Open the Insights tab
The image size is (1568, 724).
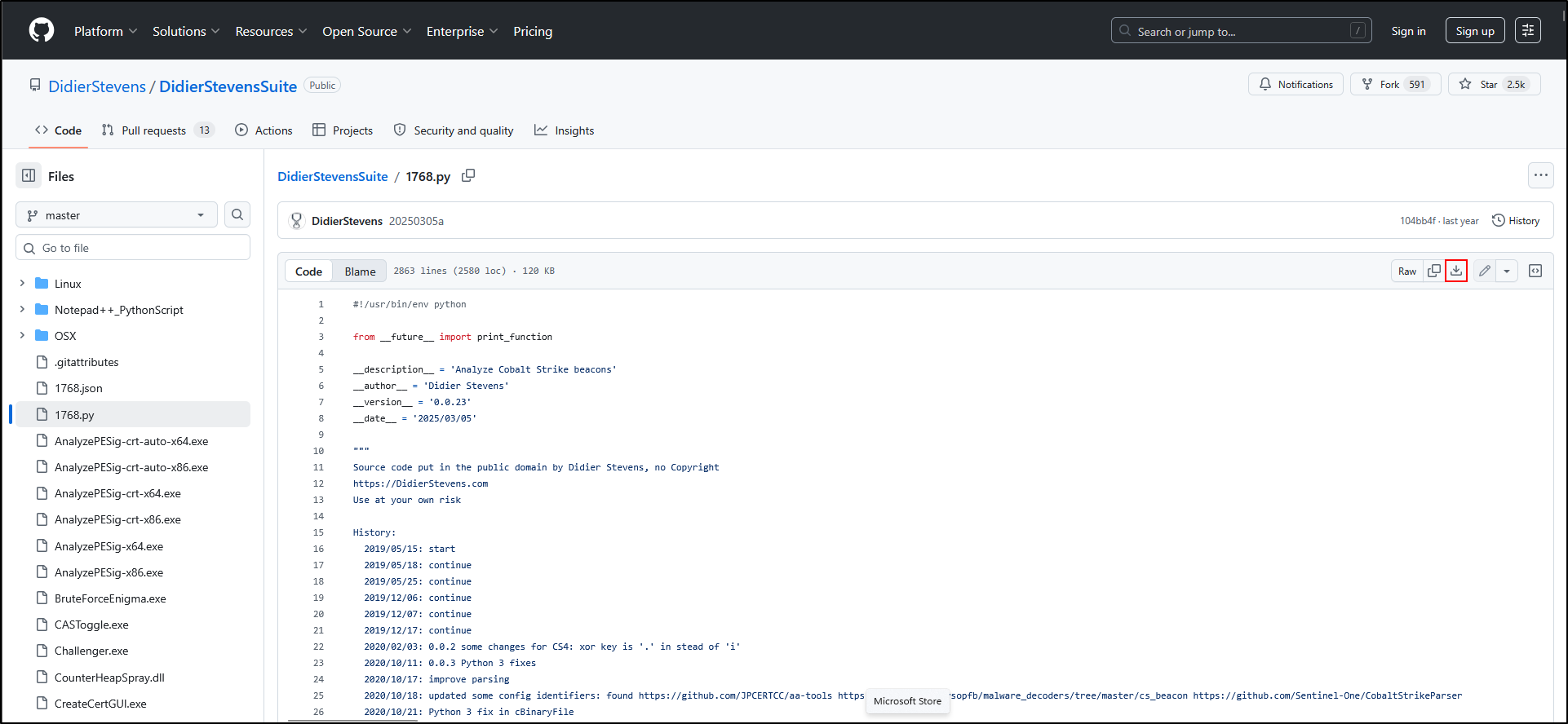point(565,130)
